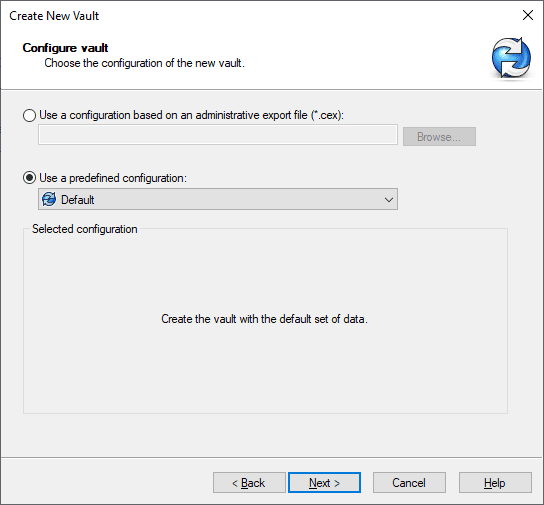Screen dimensions: 544x505
Task: Focus the export file path input field
Action: 218,135
